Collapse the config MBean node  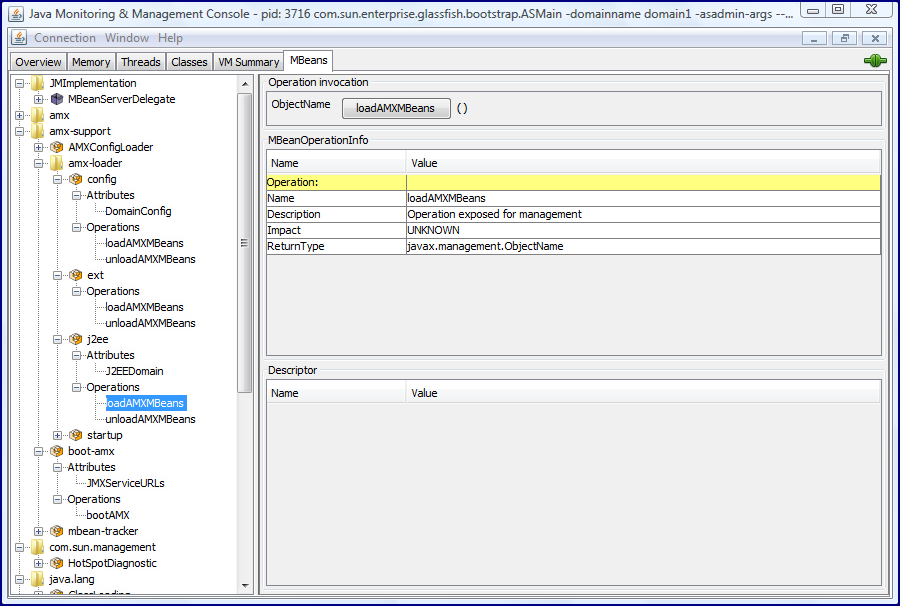[57, 180]
